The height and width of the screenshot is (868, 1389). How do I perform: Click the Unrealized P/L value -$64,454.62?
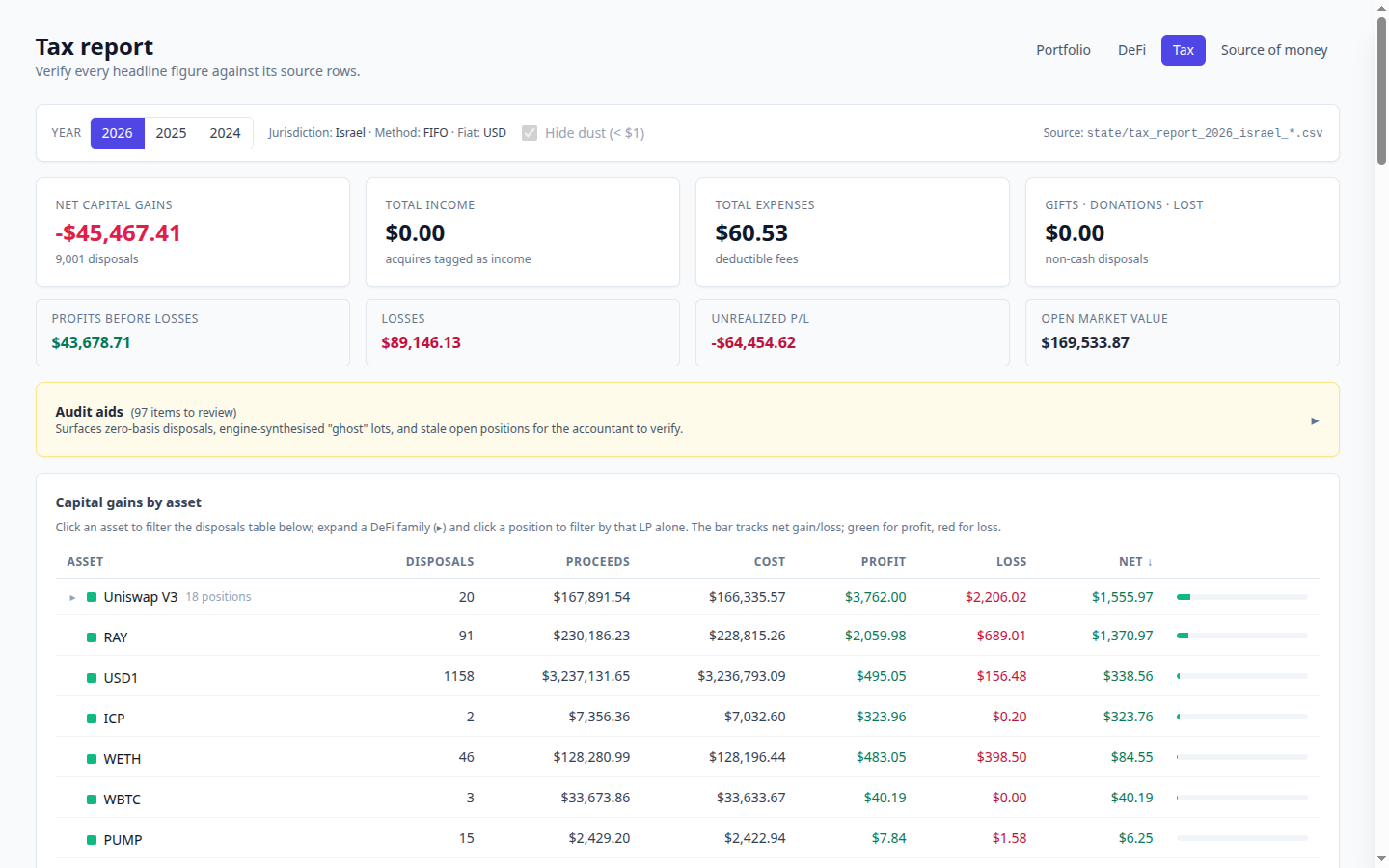coord(753,342)
